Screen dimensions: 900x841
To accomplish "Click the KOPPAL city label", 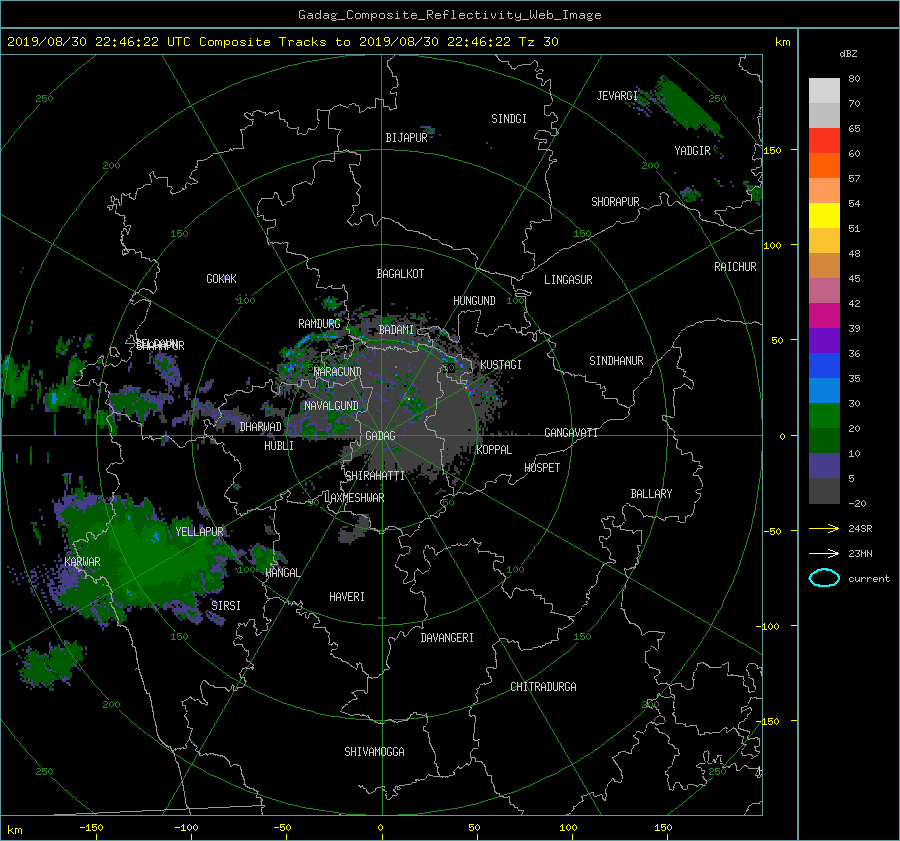I will tap(494, 449).
